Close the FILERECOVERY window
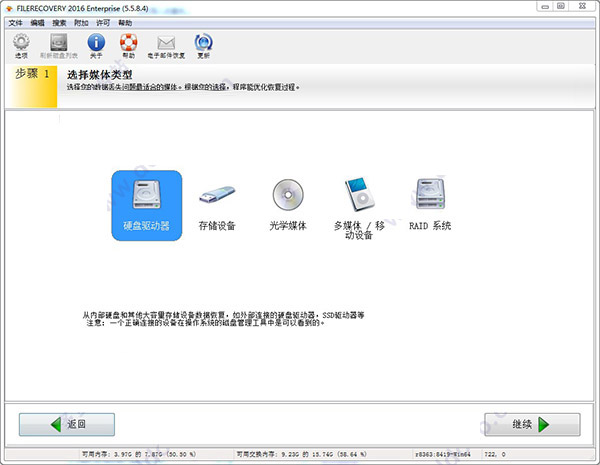 (x=582, y=7)
